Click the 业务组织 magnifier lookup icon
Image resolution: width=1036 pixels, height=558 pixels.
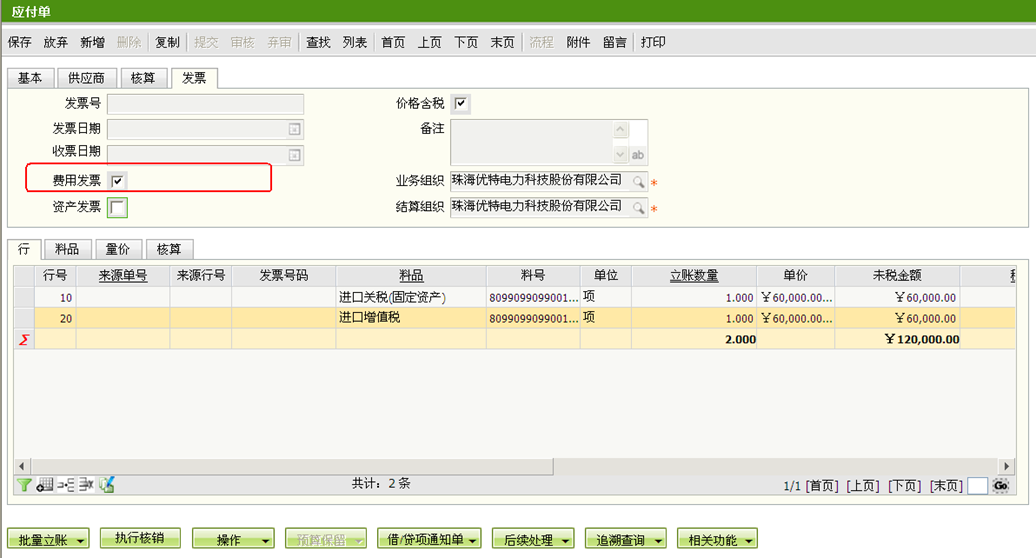[638, 182]
